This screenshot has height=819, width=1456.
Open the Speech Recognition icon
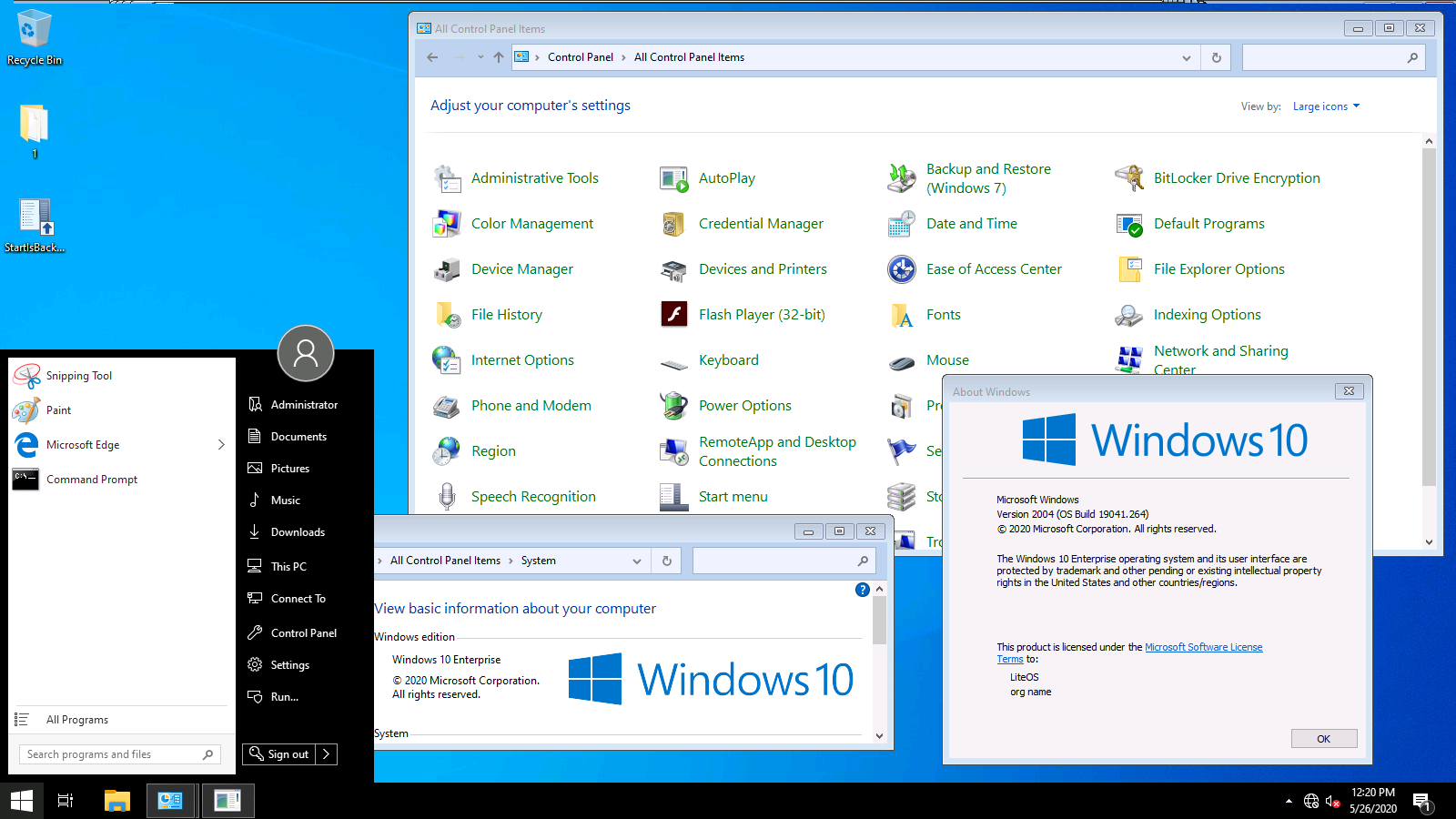(447, 497)
